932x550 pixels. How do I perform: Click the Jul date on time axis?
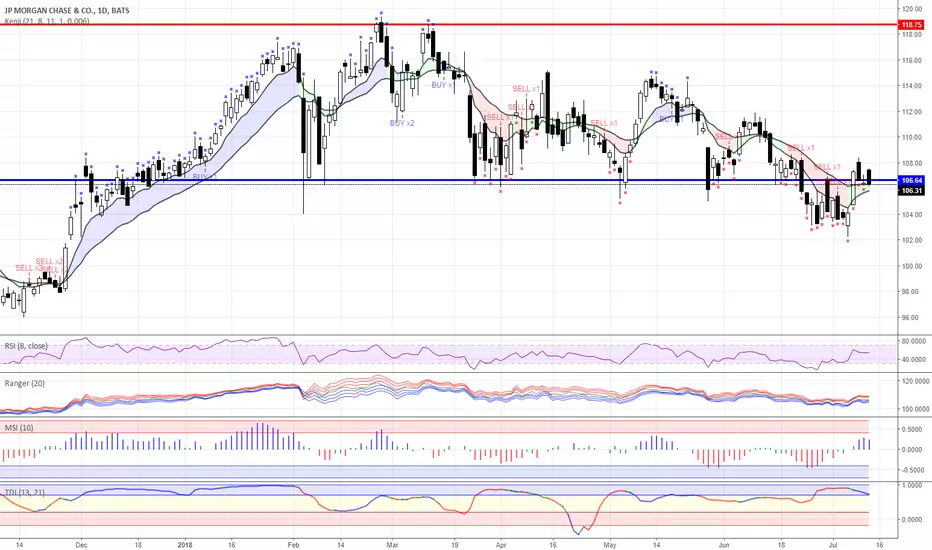click(833, 544)
